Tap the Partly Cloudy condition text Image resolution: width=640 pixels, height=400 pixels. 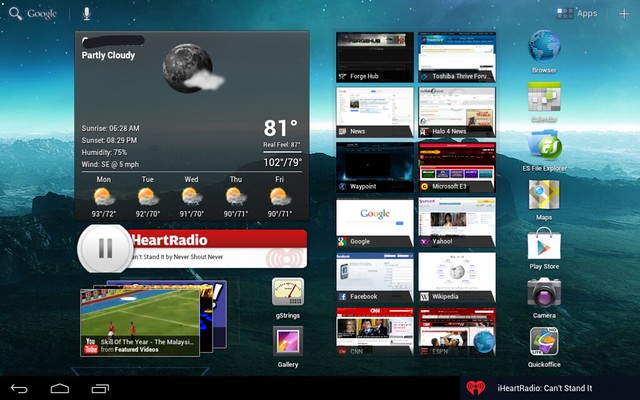coord(108,55)
